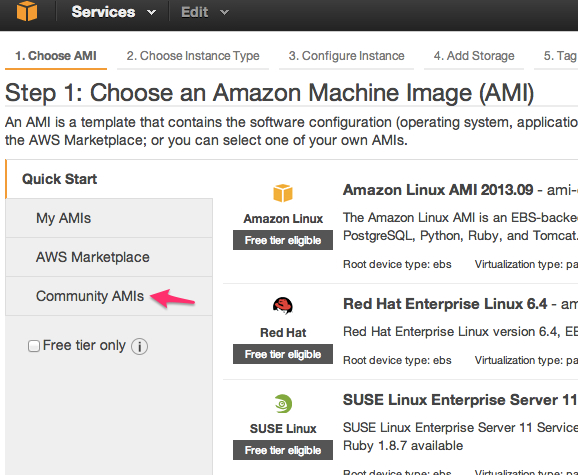
Task: Go to 3. Configure Instance tab
Action: [x=346, y=56]
